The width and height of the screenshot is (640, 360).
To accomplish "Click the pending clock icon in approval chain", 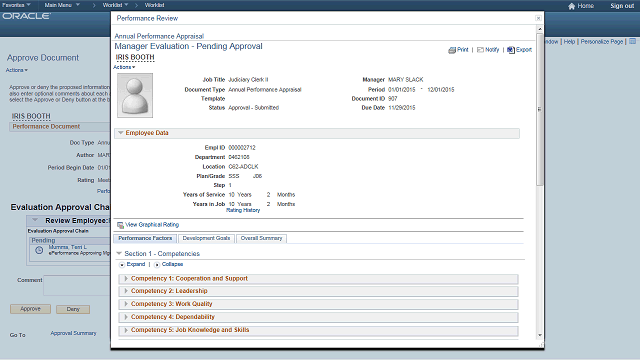I will pyautogui.click(x=39, y=250).
